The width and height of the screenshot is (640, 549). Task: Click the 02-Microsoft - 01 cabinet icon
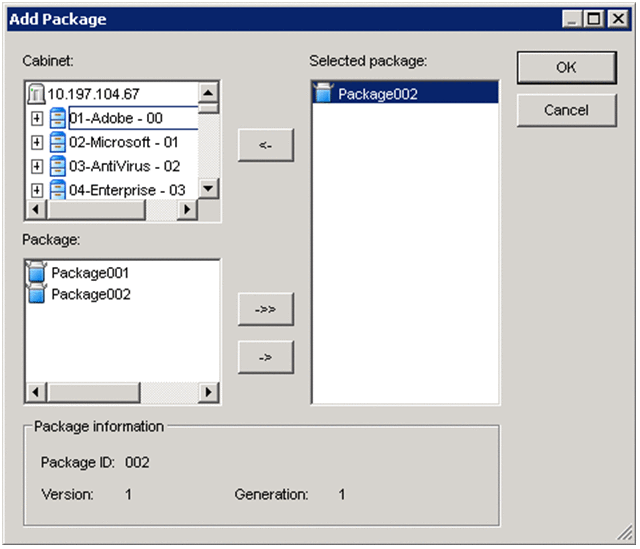[x=58, y=142]
